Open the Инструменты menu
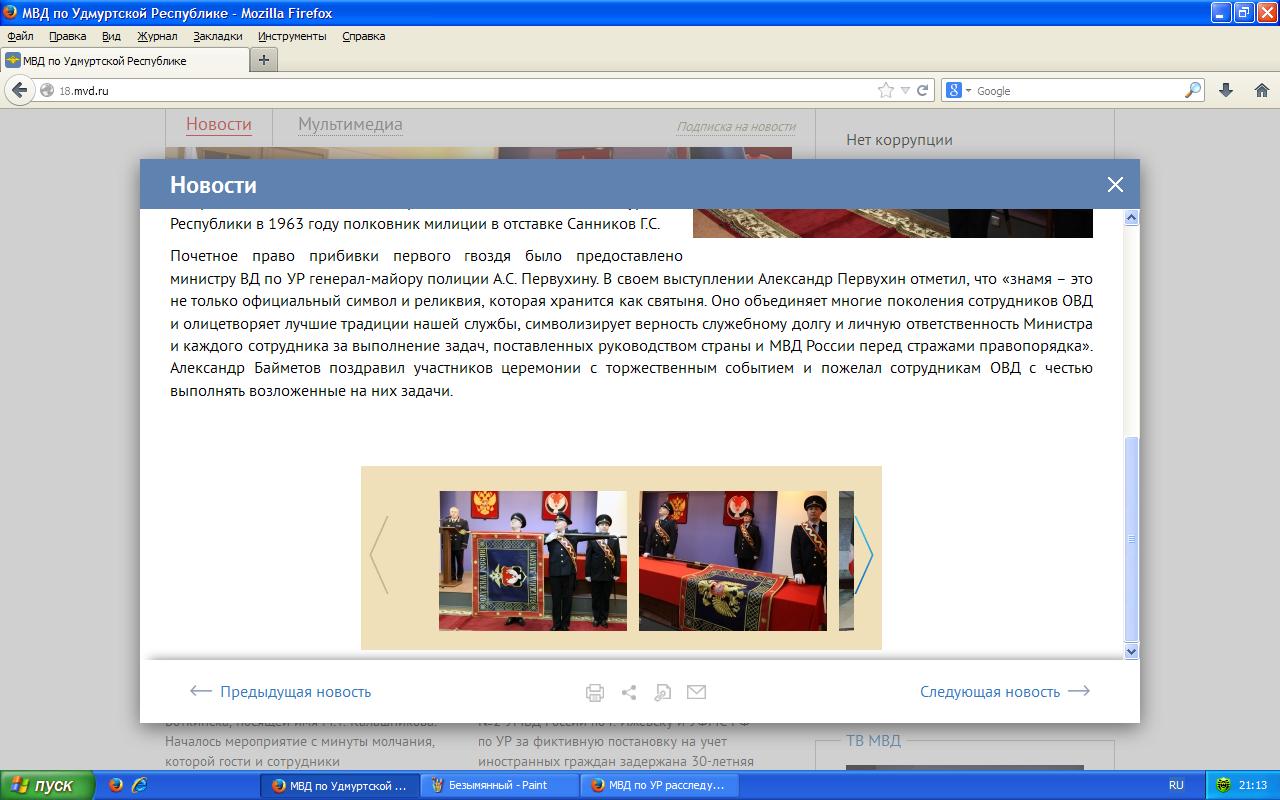 [x=292, y=36]
